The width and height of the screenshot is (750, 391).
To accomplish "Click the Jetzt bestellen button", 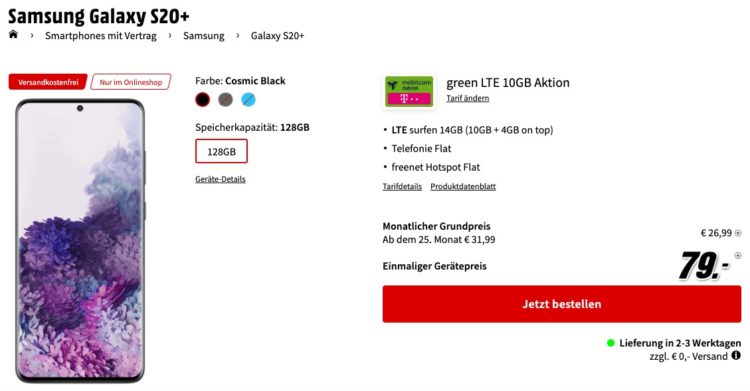I will (x=562, y=304).
